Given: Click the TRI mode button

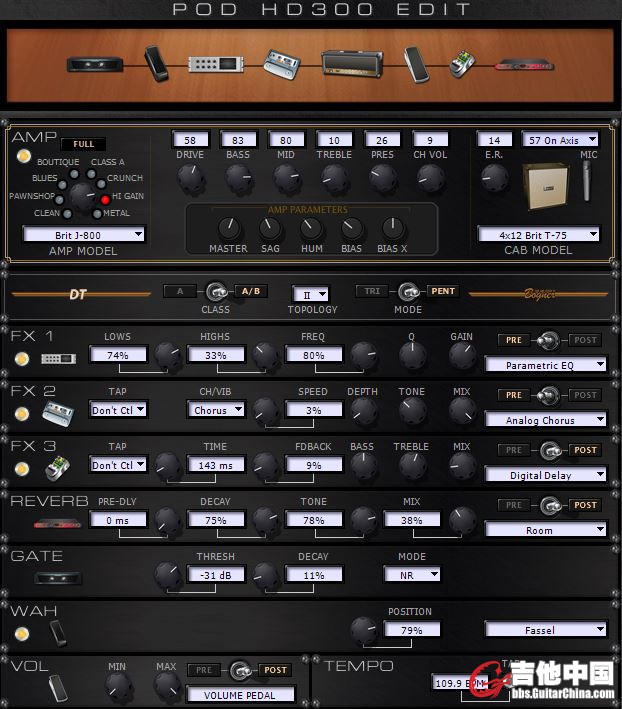Looking at the screenshot, I should pyautogui.click(x=372, y=291).
